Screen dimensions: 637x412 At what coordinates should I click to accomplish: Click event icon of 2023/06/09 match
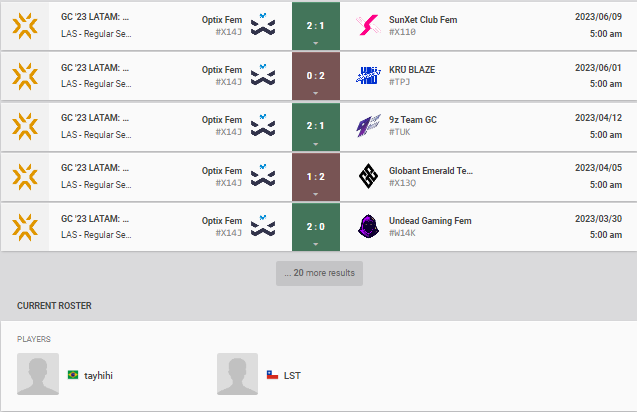pos(24,26)
